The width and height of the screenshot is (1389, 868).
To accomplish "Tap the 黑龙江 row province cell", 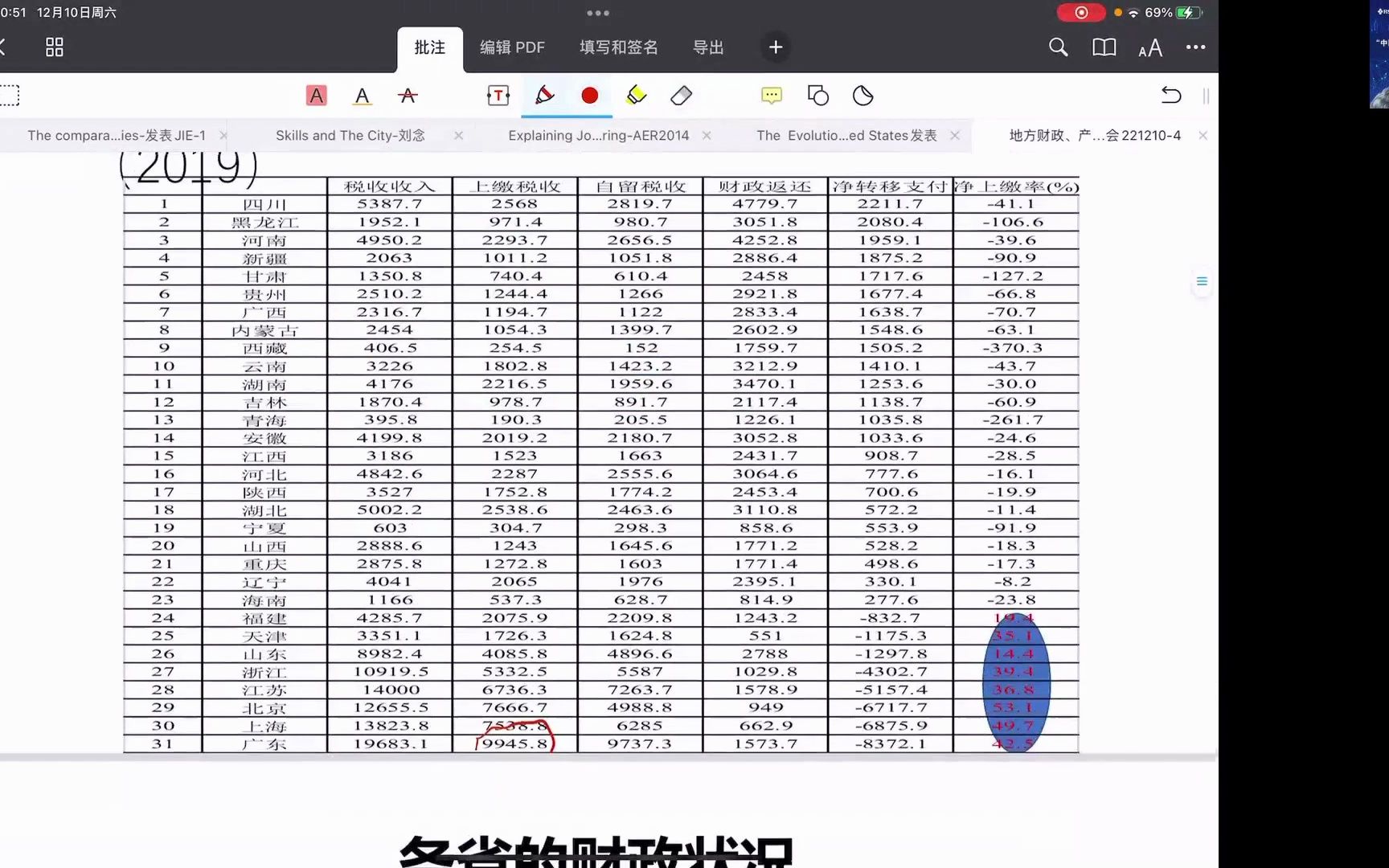I will (264, 222).
